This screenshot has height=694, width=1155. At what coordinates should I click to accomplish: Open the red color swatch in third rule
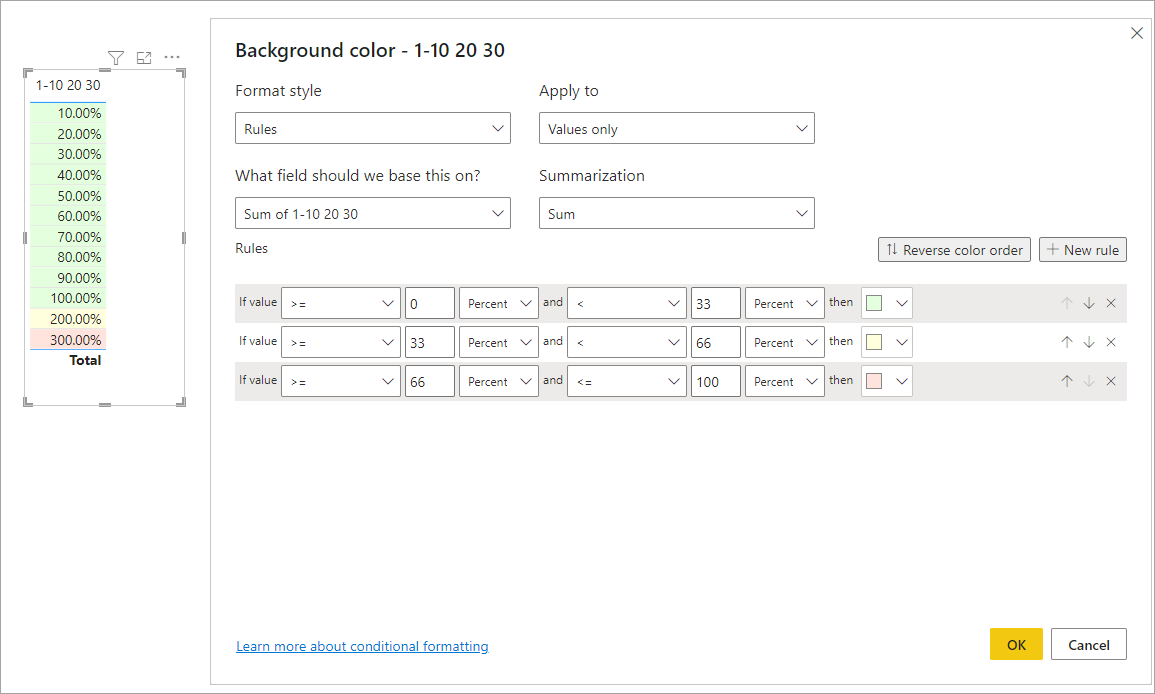coord(887,381)
